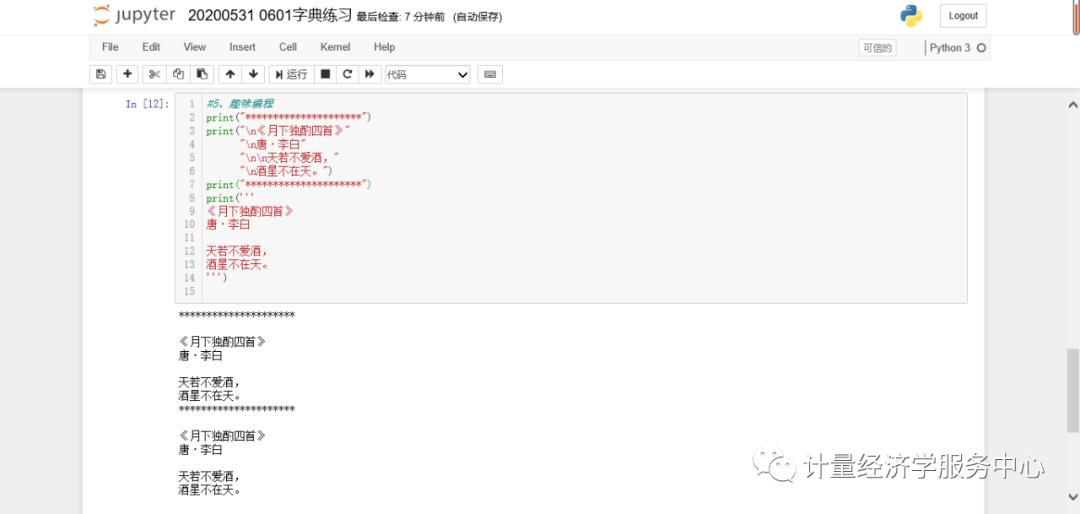Viewport: 1080px width, 514px height.
Task: Rename notebook title 20200531 0601字典练习
Action: point(270,15)
